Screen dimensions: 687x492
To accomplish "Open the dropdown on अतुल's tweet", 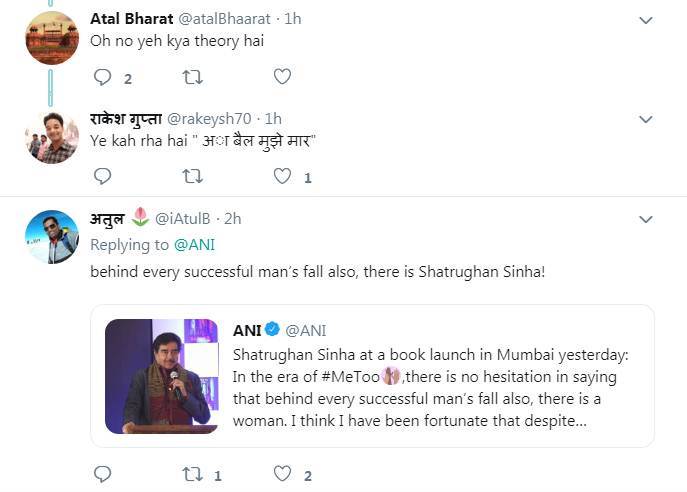I will (646, 219).
